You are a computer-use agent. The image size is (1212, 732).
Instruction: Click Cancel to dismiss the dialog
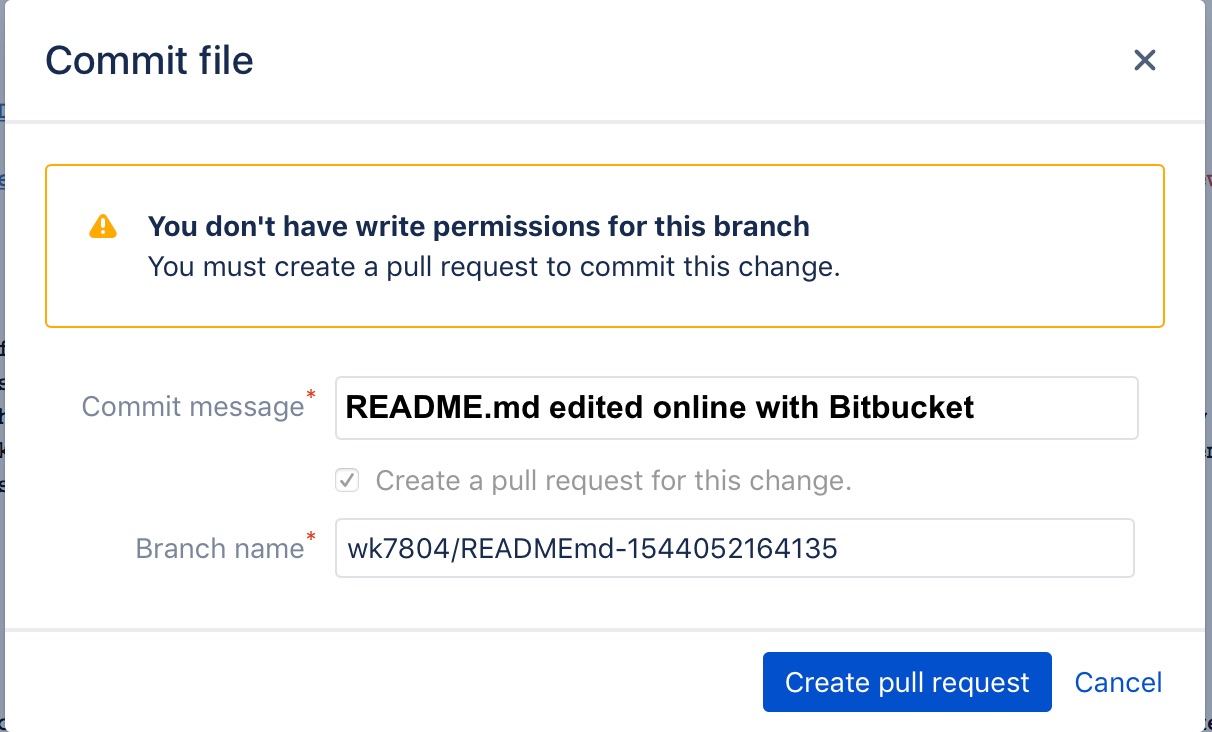(1118, 682)
